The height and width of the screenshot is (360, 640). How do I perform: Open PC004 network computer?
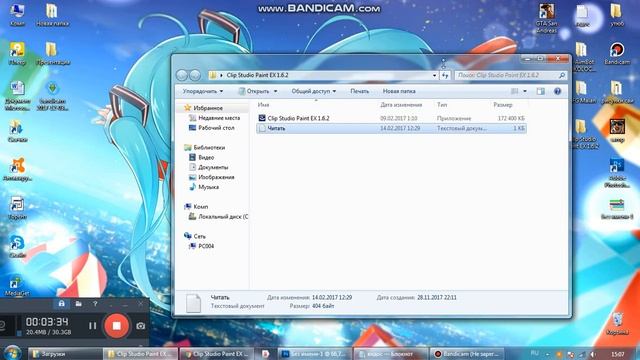pyautogui.click(x=206, y=246)
